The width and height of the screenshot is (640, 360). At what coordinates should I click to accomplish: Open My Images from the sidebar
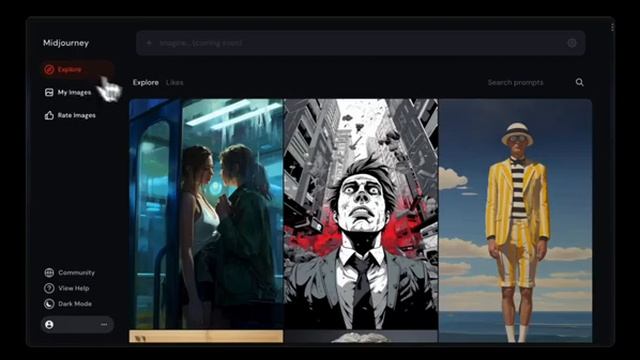[x=68, y=93]
